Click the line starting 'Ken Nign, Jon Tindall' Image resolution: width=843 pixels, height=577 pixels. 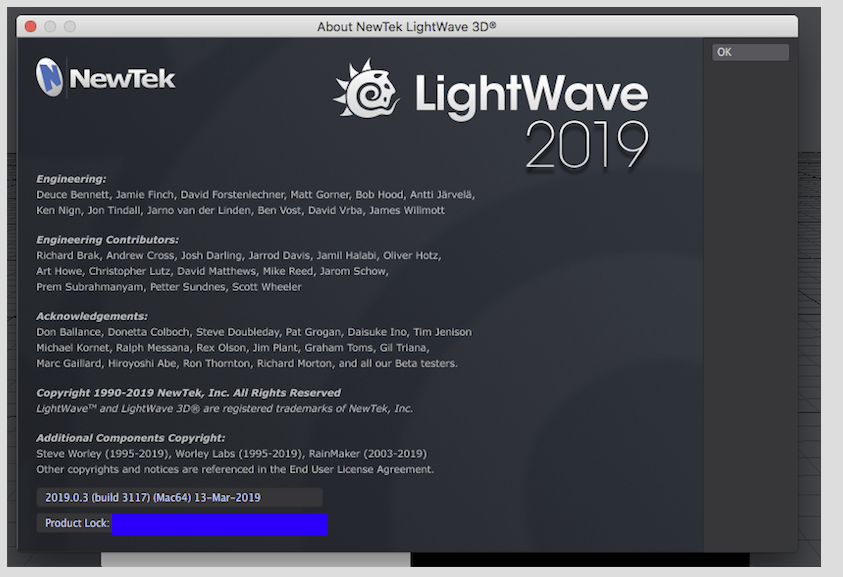[x=240, y=210]
